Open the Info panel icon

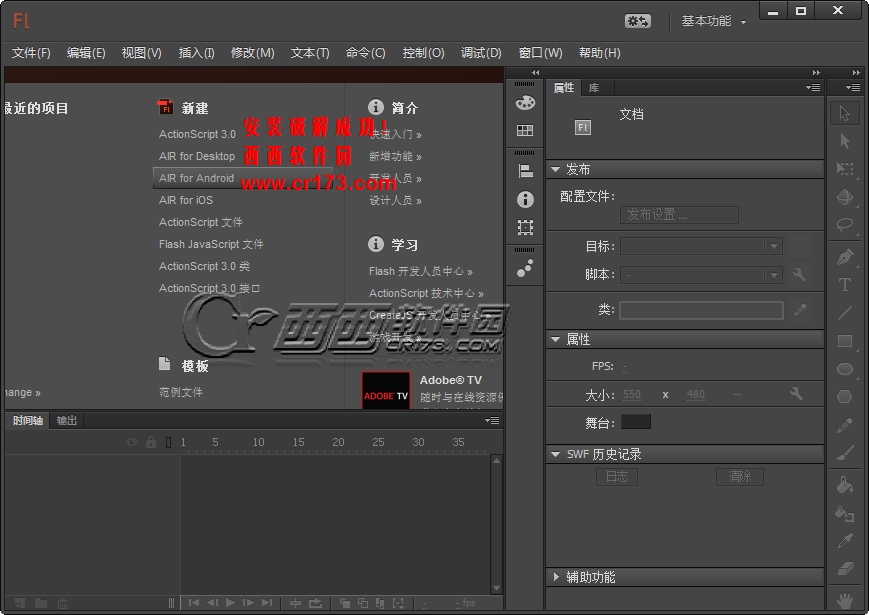(525, 200)
